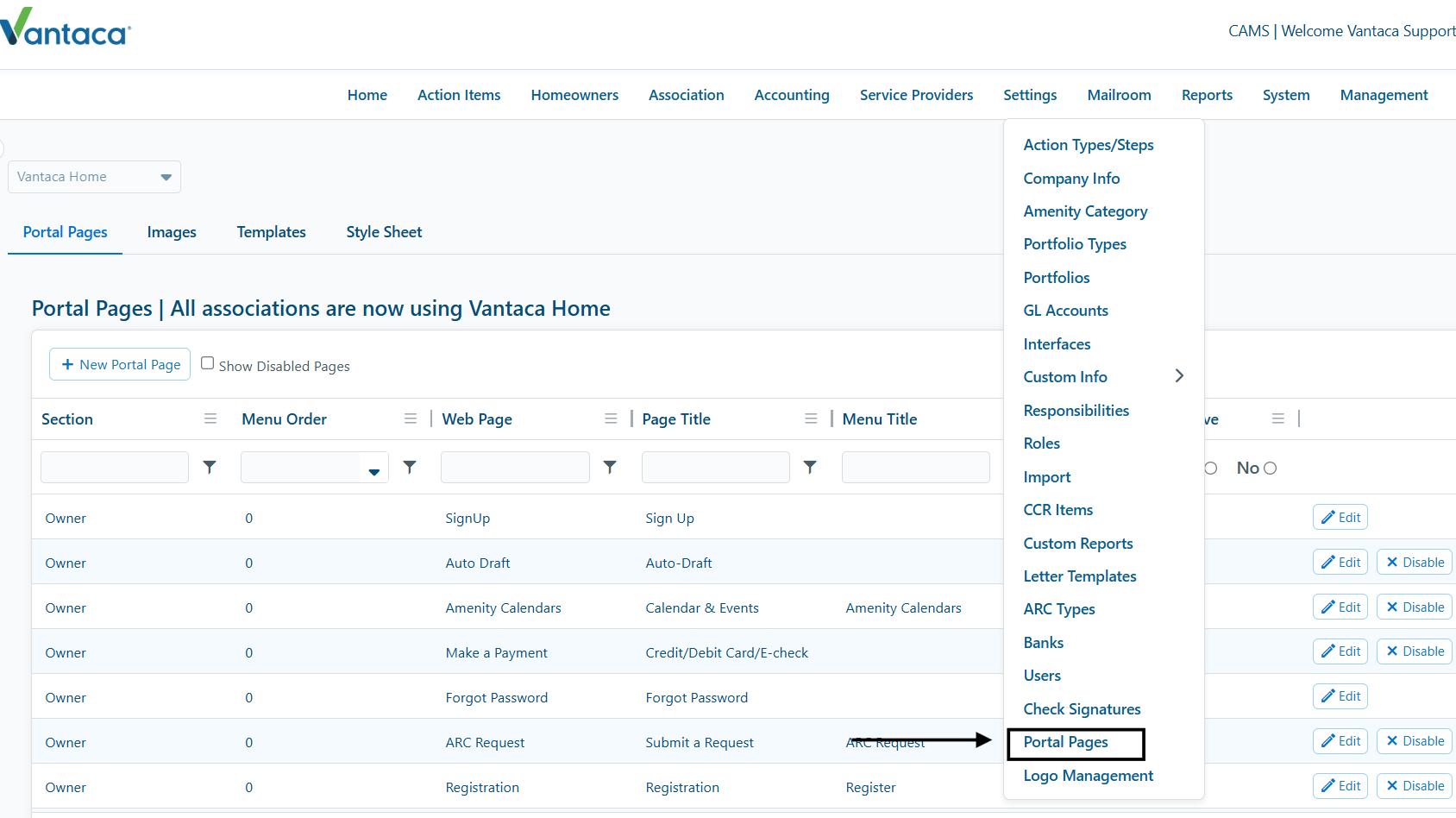The width and height of the screenshot is (1456, 818).
Task: Click the Section filter input field
Action: click(115, 467)
